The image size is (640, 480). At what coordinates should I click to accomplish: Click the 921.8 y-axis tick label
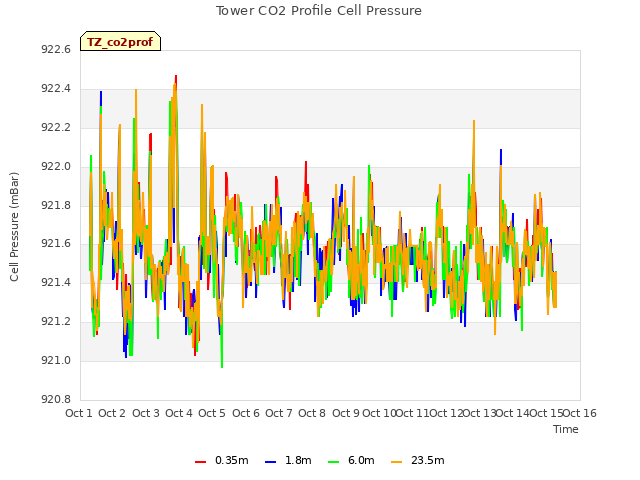(56, 205)
